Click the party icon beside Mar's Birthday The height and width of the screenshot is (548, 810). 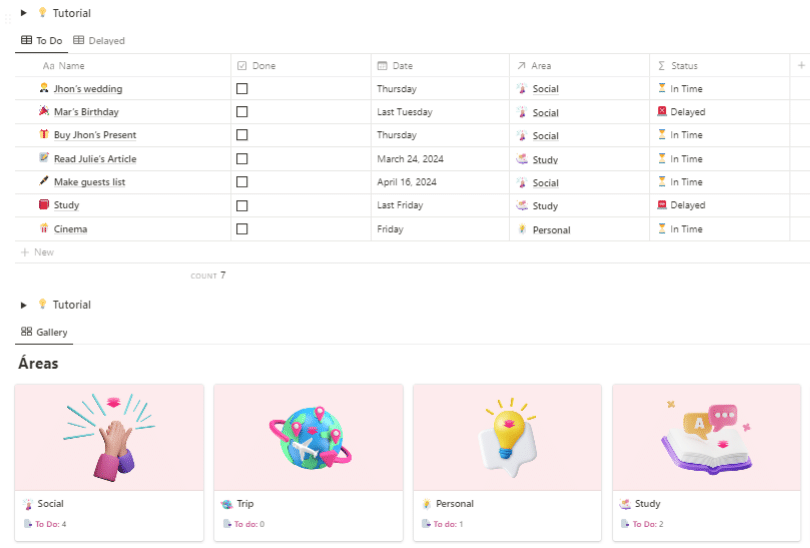coord(44,112)
